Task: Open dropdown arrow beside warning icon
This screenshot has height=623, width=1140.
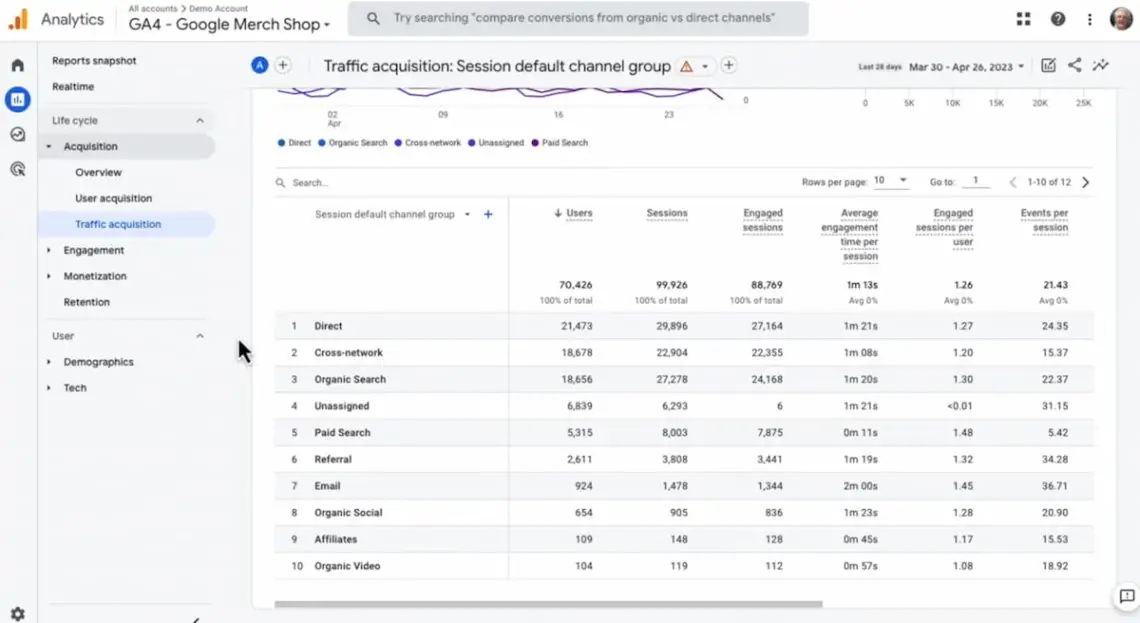Action: click(x=705, y=66)
